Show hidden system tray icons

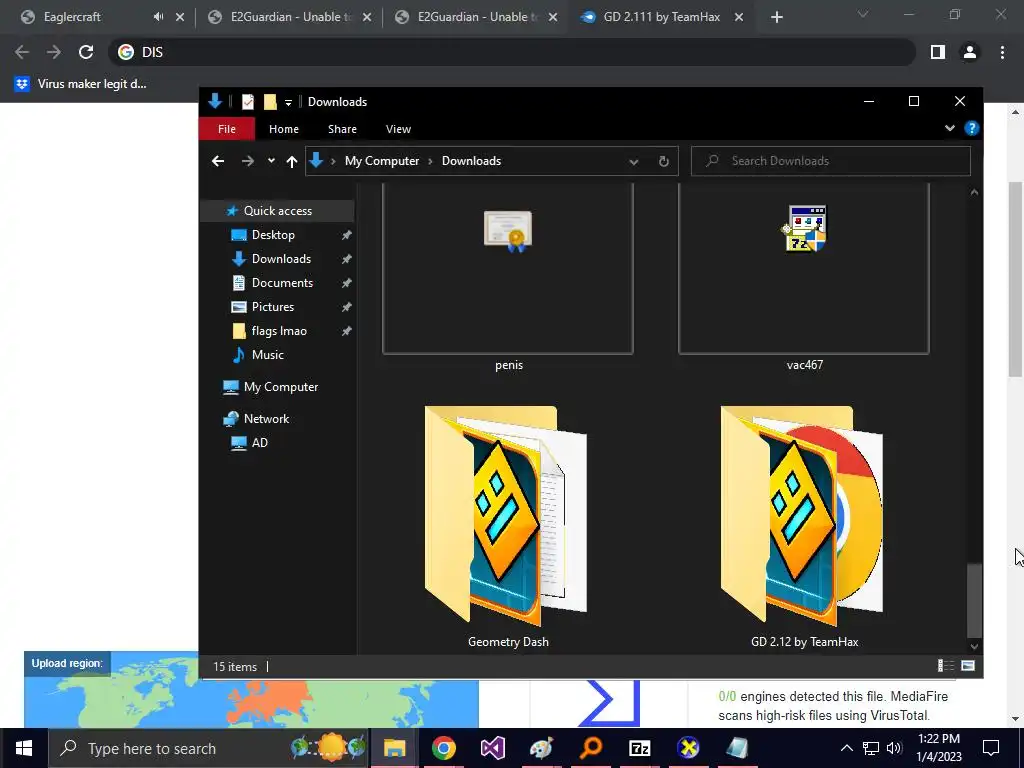846,748
